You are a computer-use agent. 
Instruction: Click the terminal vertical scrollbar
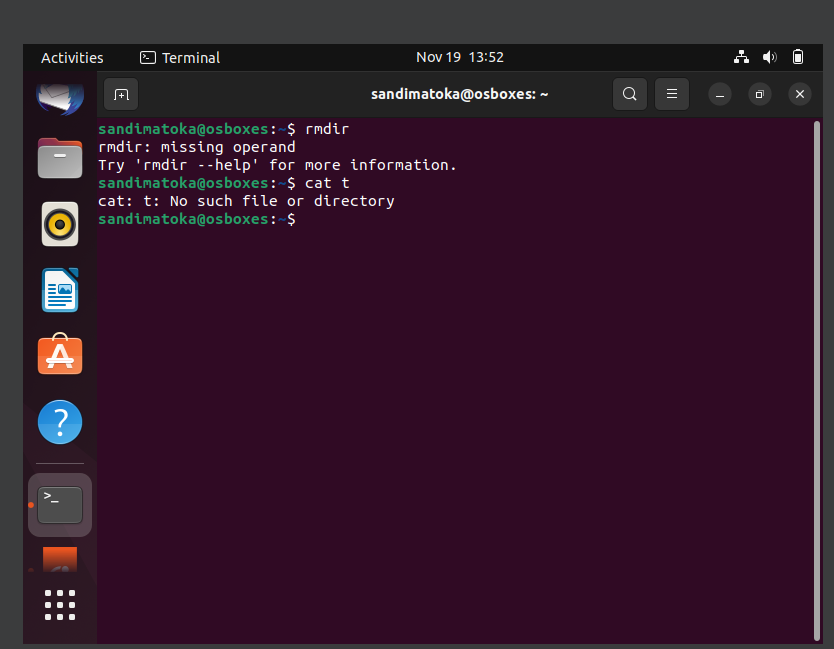816,381
